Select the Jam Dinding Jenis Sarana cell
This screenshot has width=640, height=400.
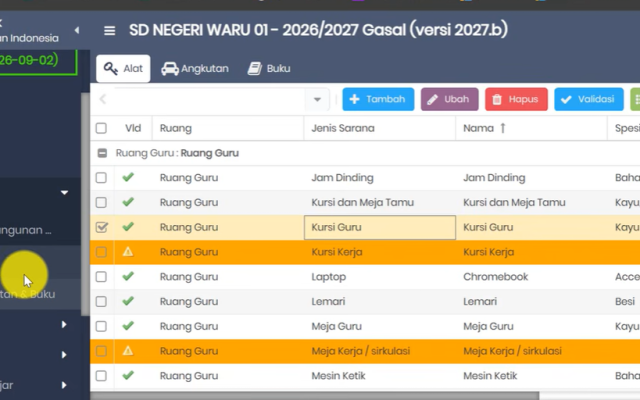pyautogui.click(x=380, y=178)
